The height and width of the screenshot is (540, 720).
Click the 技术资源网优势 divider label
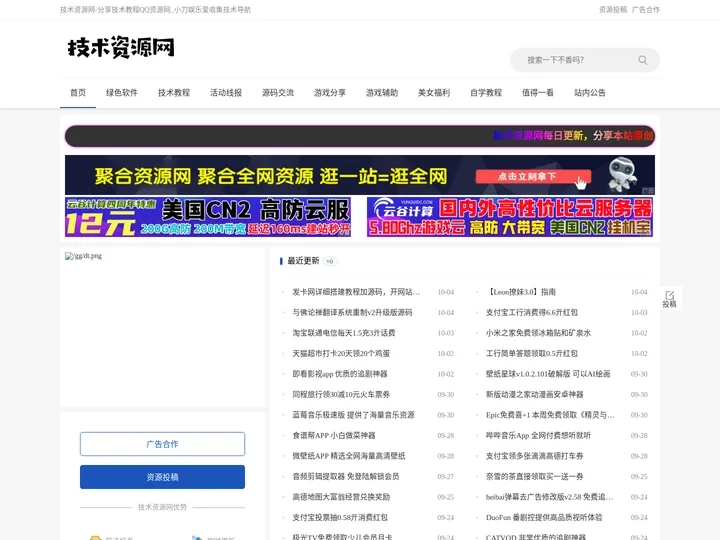[163, 507]
